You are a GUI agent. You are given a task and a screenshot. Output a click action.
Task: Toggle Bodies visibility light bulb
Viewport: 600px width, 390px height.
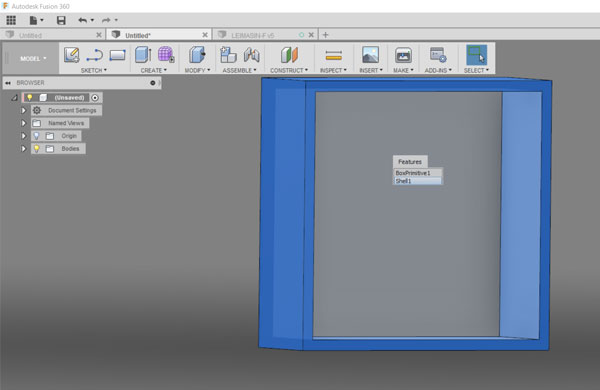36,148
